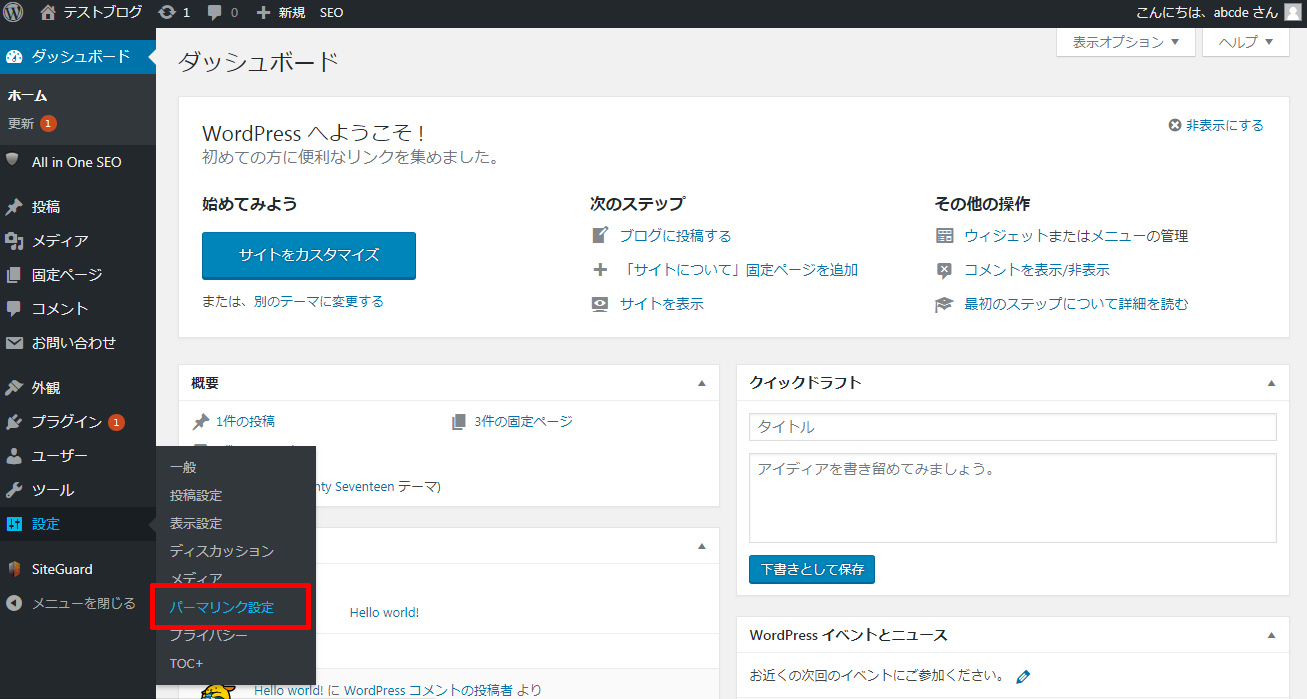
Task: Click the user avatar at top right
Action: point(1292,13)
